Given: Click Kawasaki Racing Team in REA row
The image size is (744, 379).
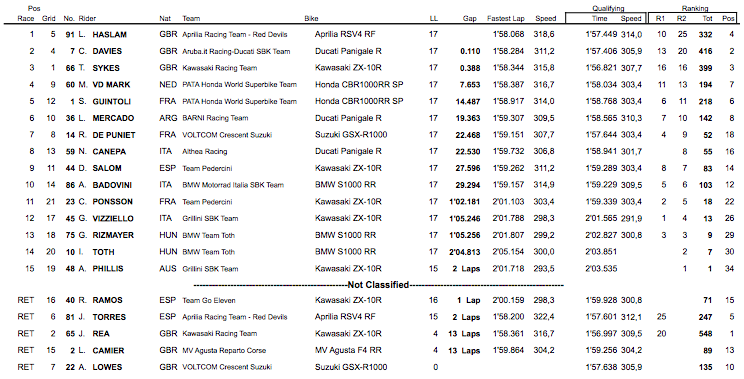Looking at the screenshot, I should [220, 334].
